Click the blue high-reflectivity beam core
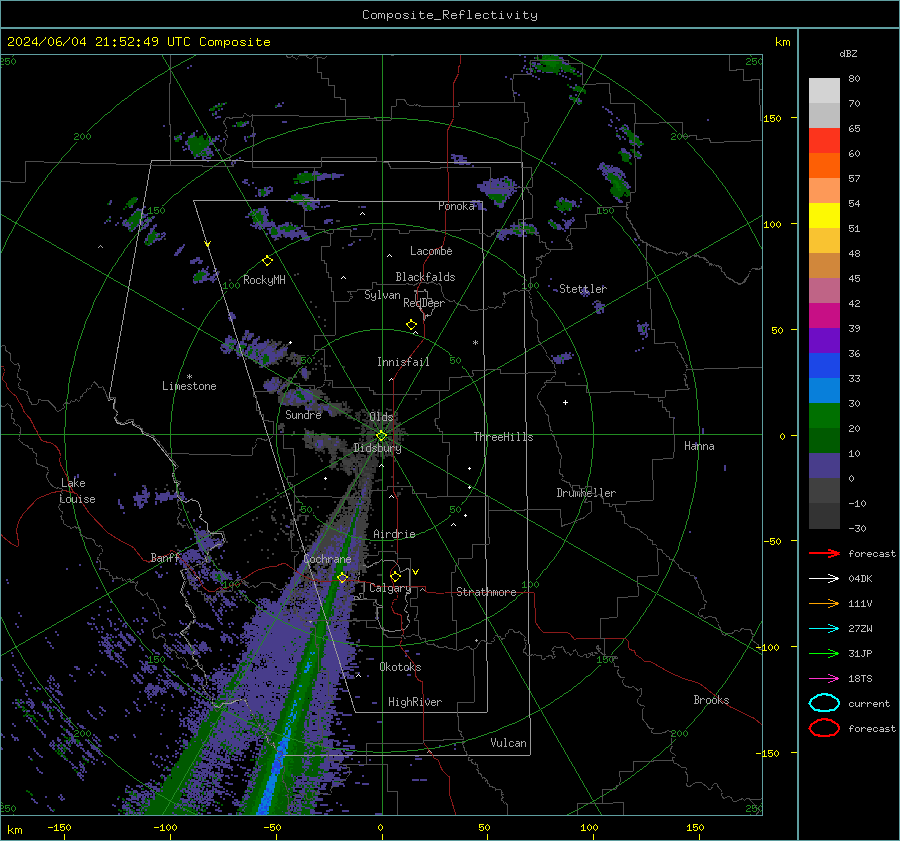The width and height of the screenshot is (900, 841). click(x=279, y=764)
